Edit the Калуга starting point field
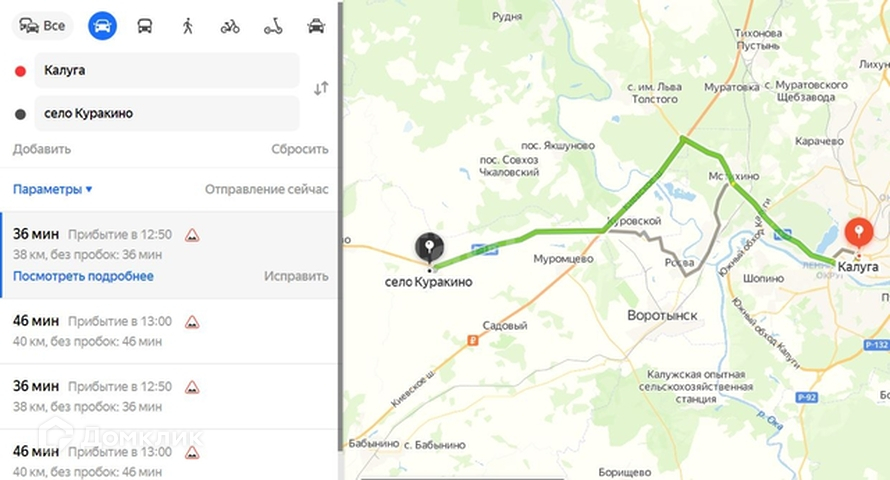This screenshot has height=480, width=890. click(x=167, y=70)
